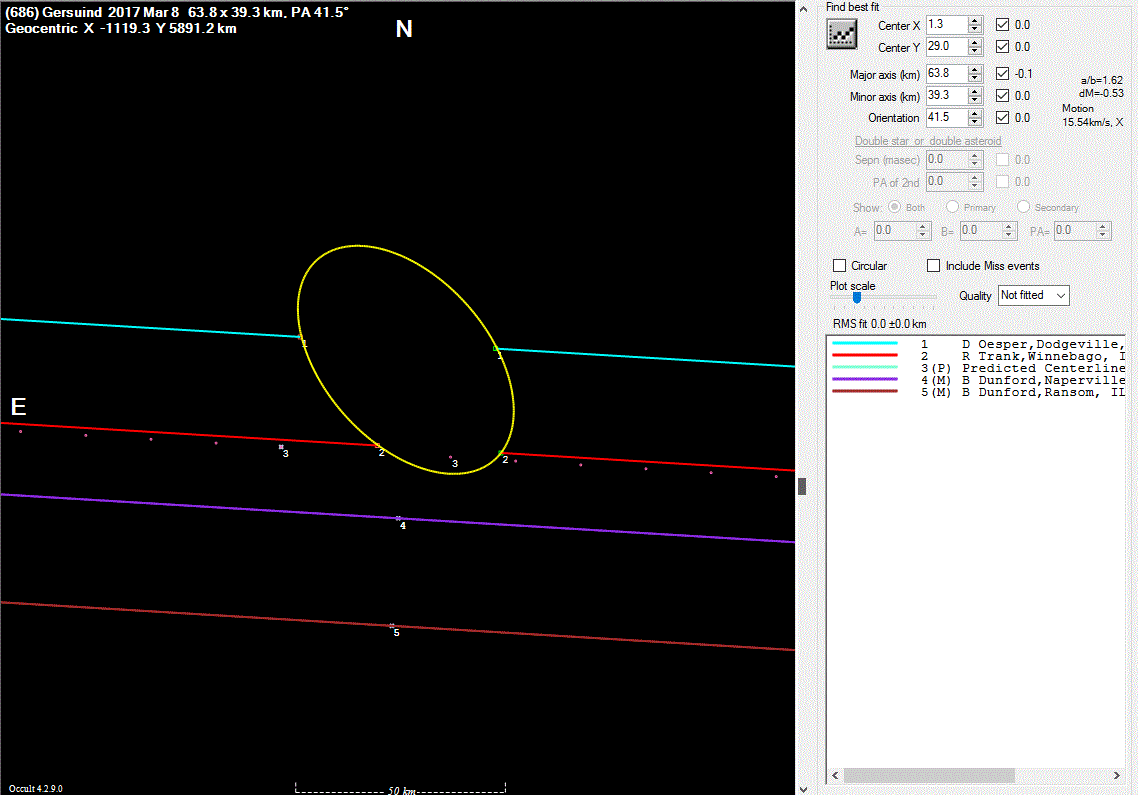Select the Secondary radio button
This screenshot has width=1138, height=795.
(1023, 207)
